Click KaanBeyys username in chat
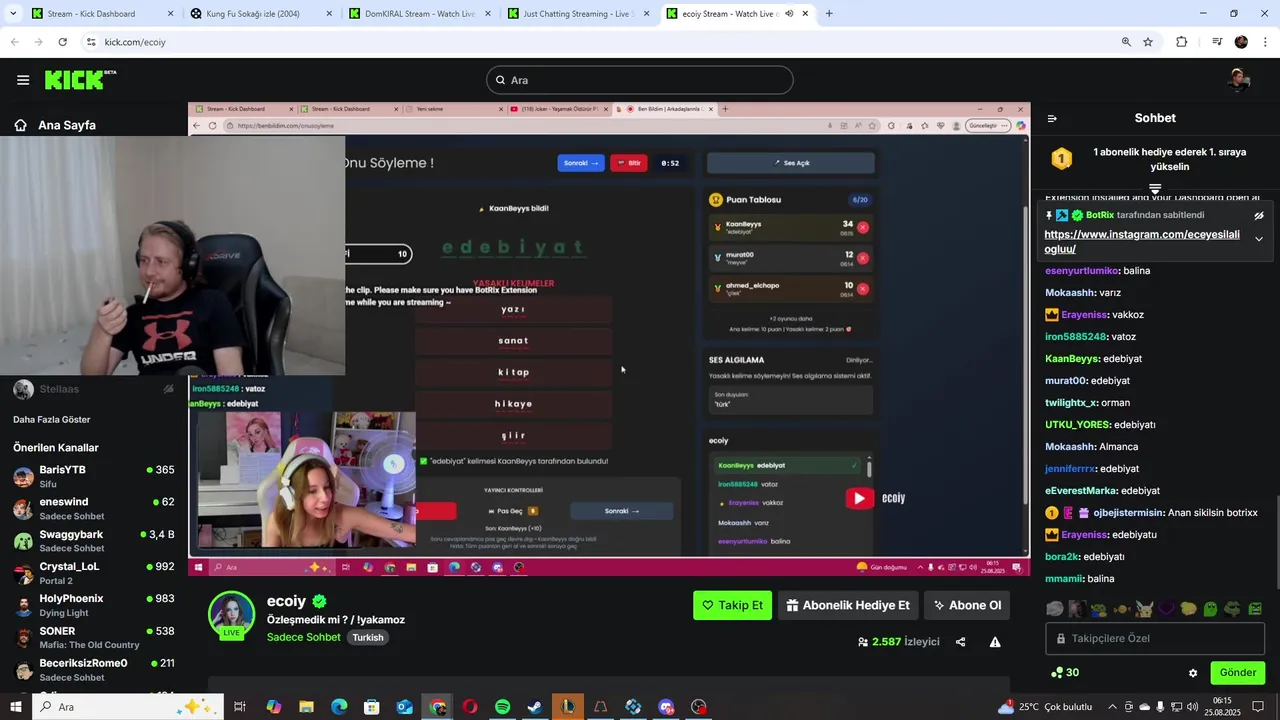This screenshot has height=720, width=1280. coord(1072,359)
